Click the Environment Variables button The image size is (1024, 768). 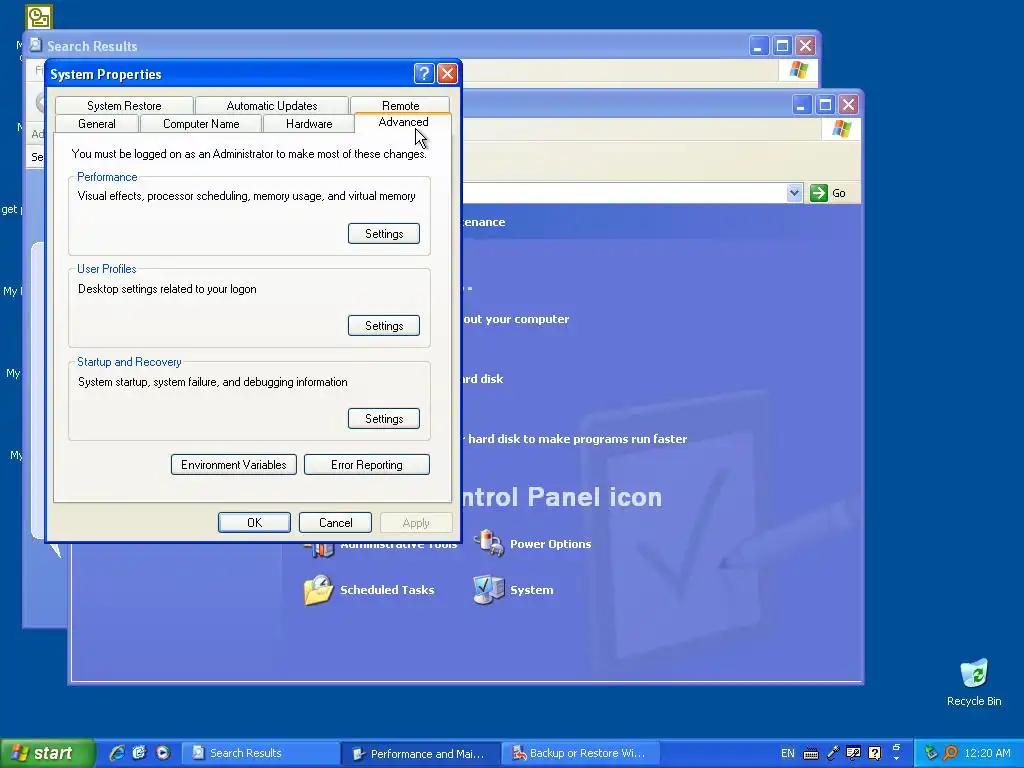pyautogui.click(x=234, y=465)
